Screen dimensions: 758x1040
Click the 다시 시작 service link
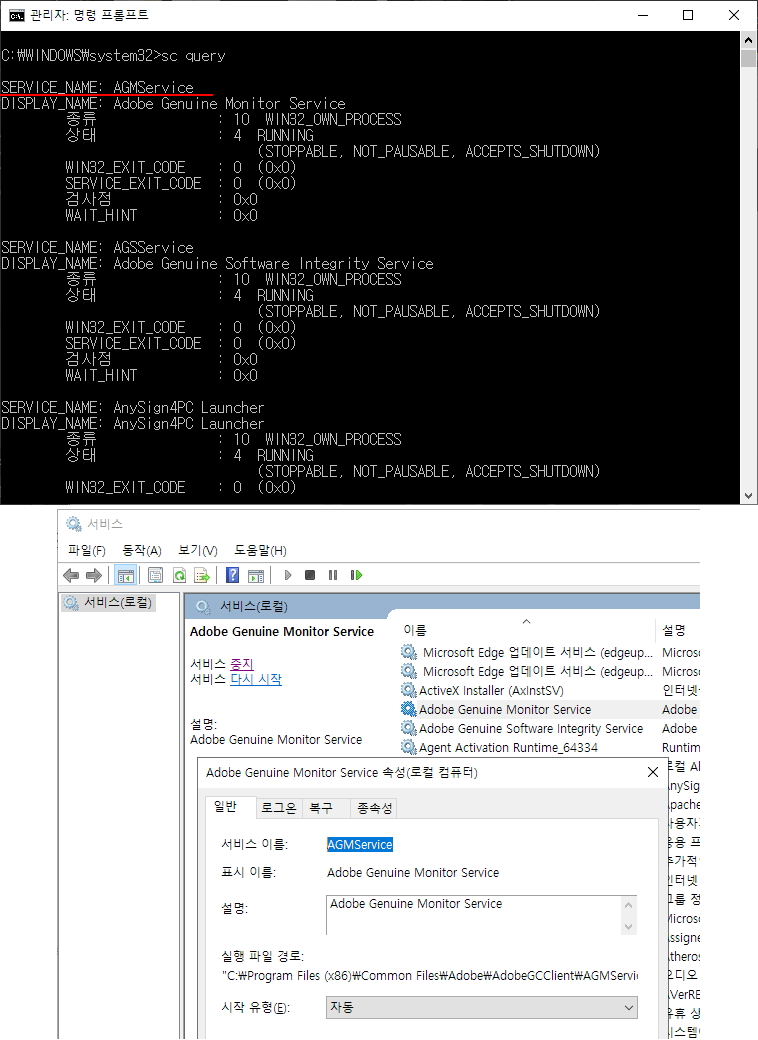click(256, 679)
